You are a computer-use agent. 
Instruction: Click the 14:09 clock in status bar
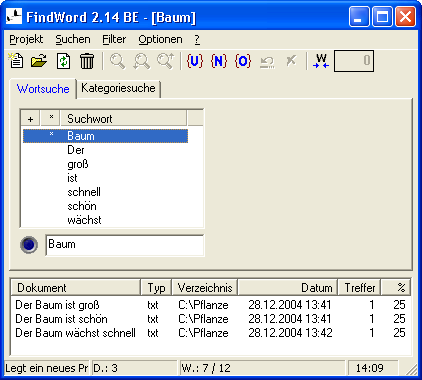(373, 368)
